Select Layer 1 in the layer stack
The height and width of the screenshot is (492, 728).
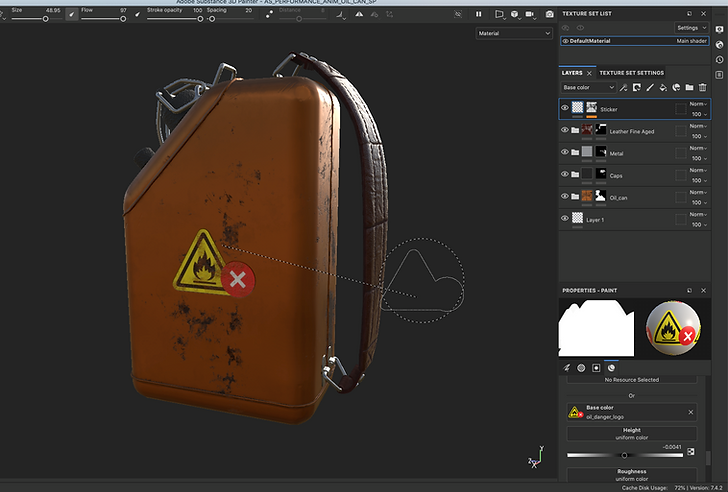[x=634, y=220]
